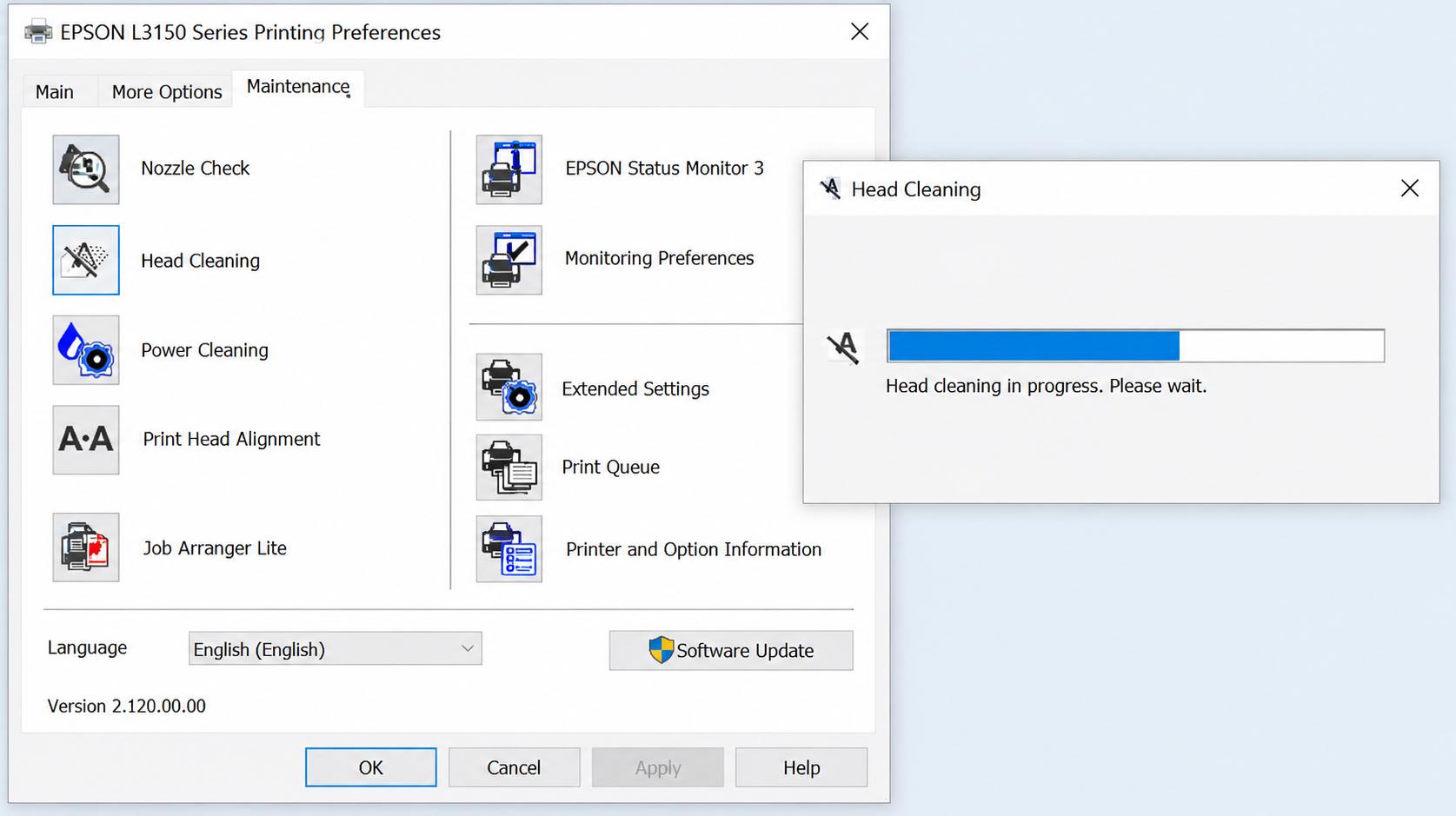Click the Apply button

tap(658, 767)
